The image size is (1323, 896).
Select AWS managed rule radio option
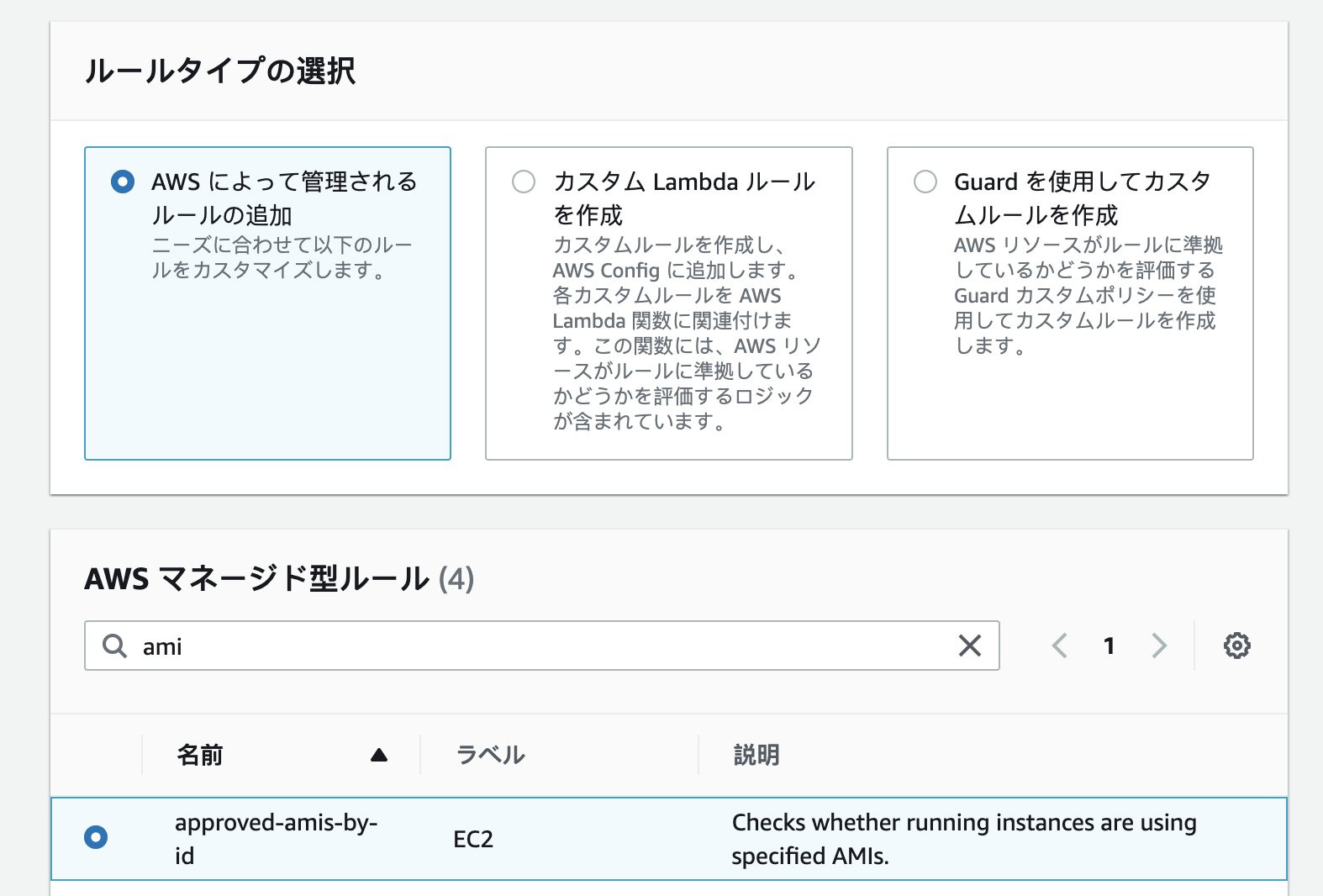pos(123,182)
